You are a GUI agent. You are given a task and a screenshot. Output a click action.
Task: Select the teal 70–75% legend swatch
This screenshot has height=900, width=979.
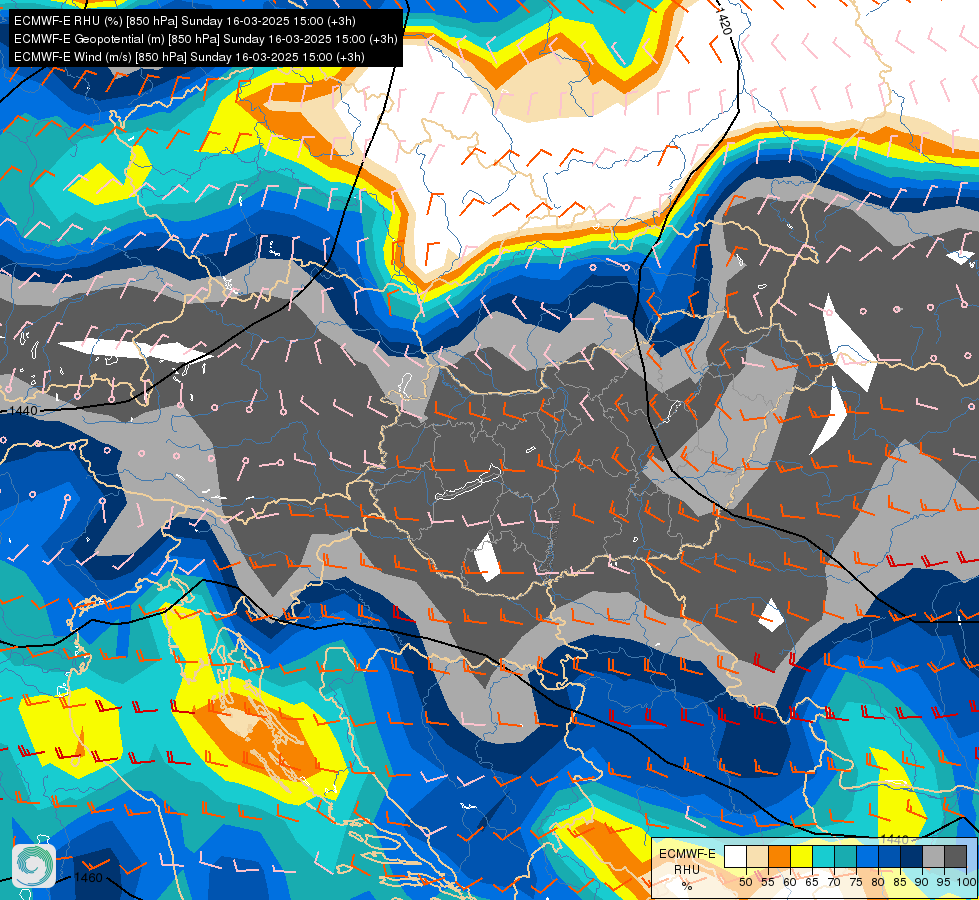[x=845, y=856]
